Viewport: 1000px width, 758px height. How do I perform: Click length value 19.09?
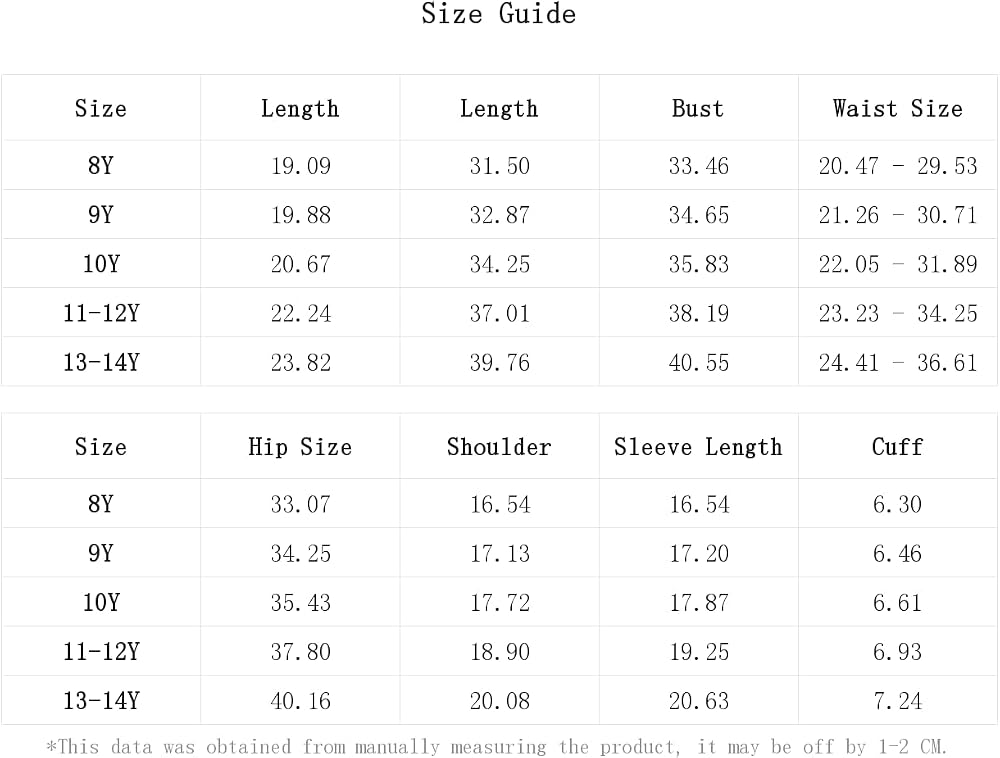tap(300, 166)
